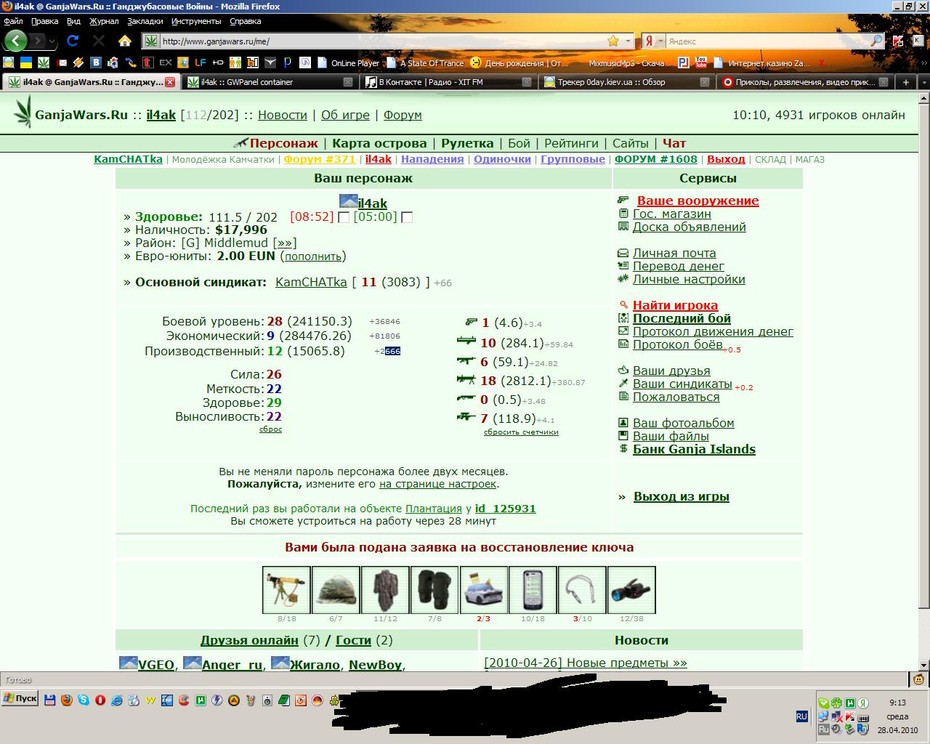
Task: Toggle the [08:52] health timer checkbox
Action: (x=343, y=218)
